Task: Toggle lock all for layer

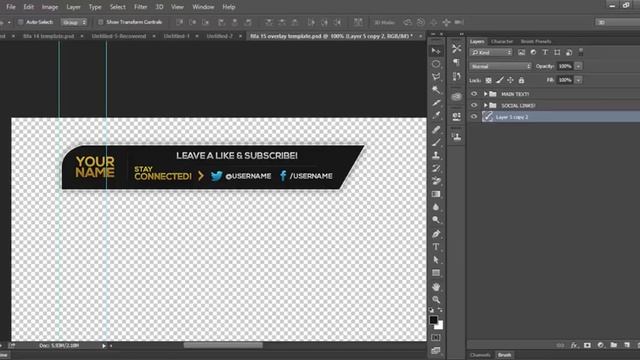Action: 521,80
